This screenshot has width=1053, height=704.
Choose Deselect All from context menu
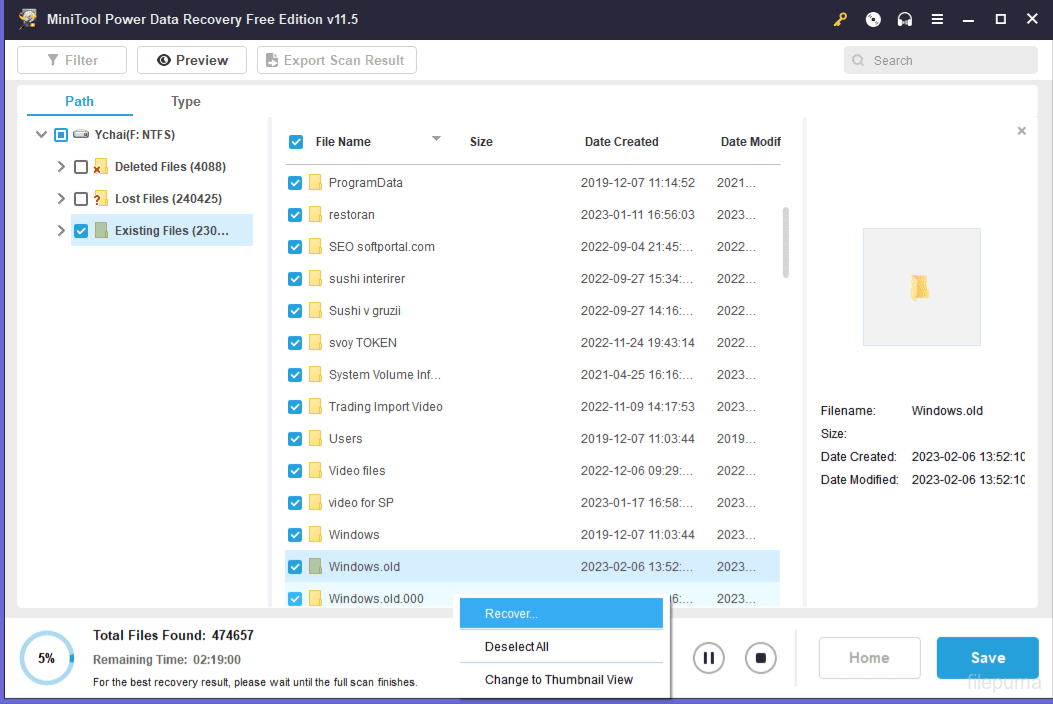tap(561, 646)
